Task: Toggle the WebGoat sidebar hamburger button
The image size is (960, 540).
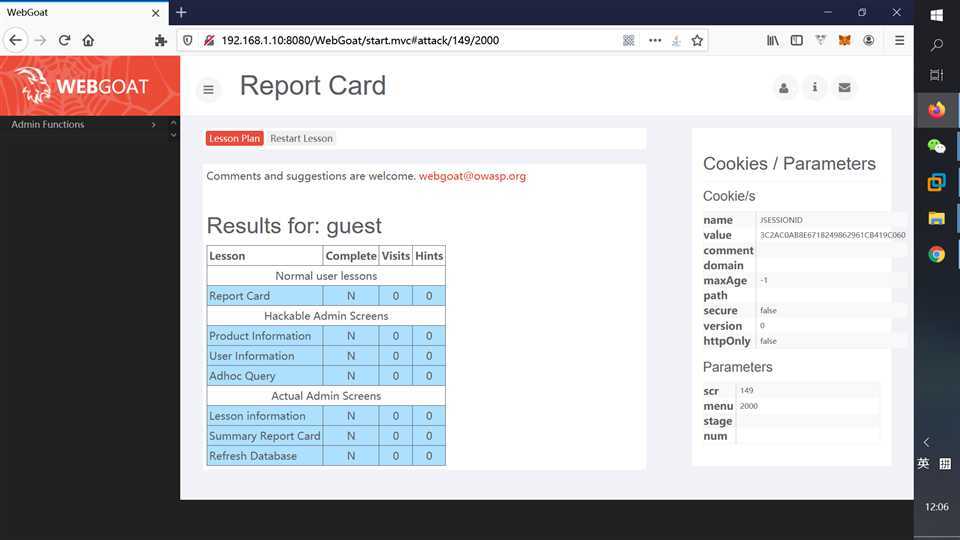Action: (x=208, y=90)
